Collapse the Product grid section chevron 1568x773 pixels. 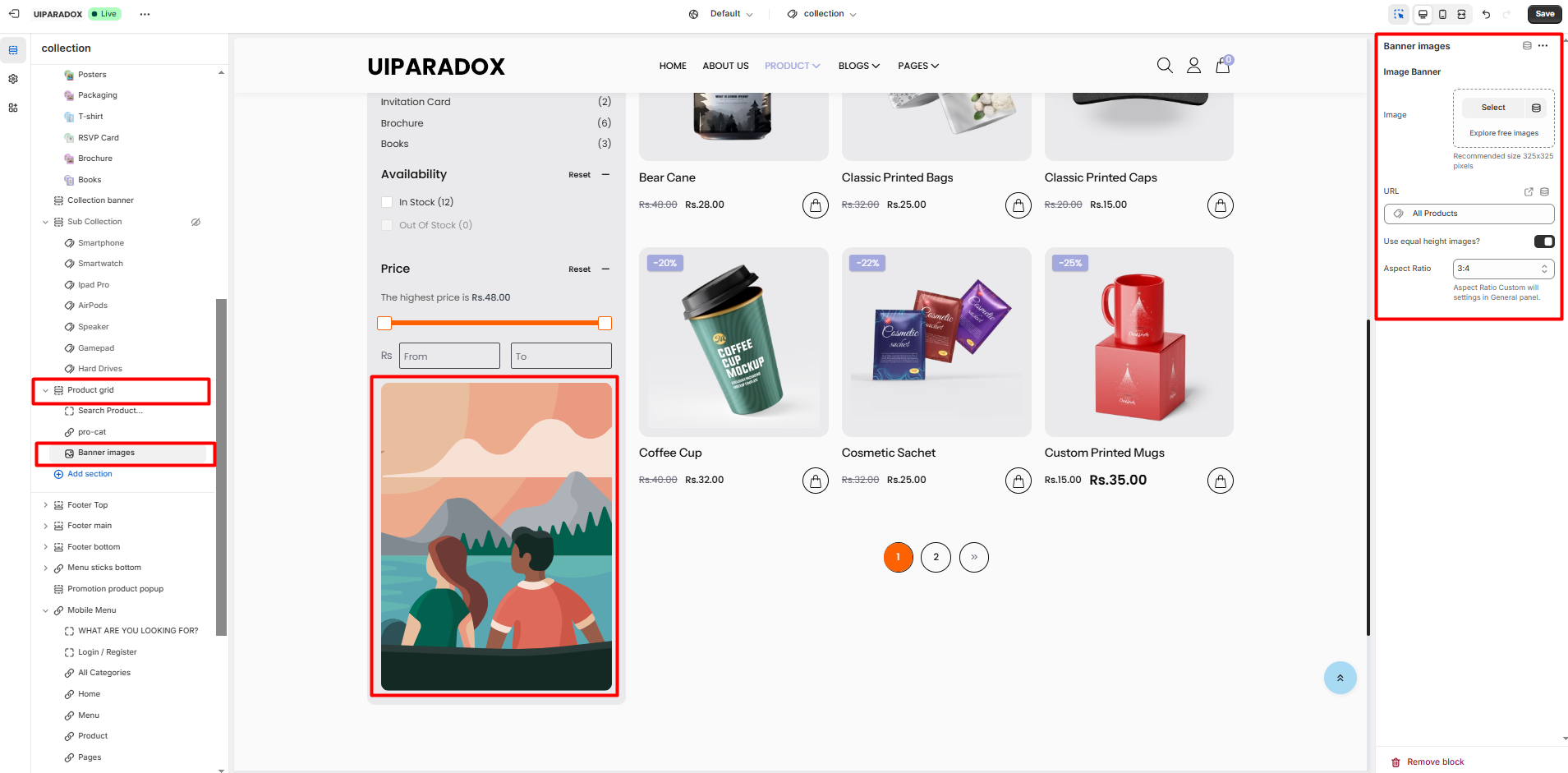pyautogui.click(x=45, y=390)
